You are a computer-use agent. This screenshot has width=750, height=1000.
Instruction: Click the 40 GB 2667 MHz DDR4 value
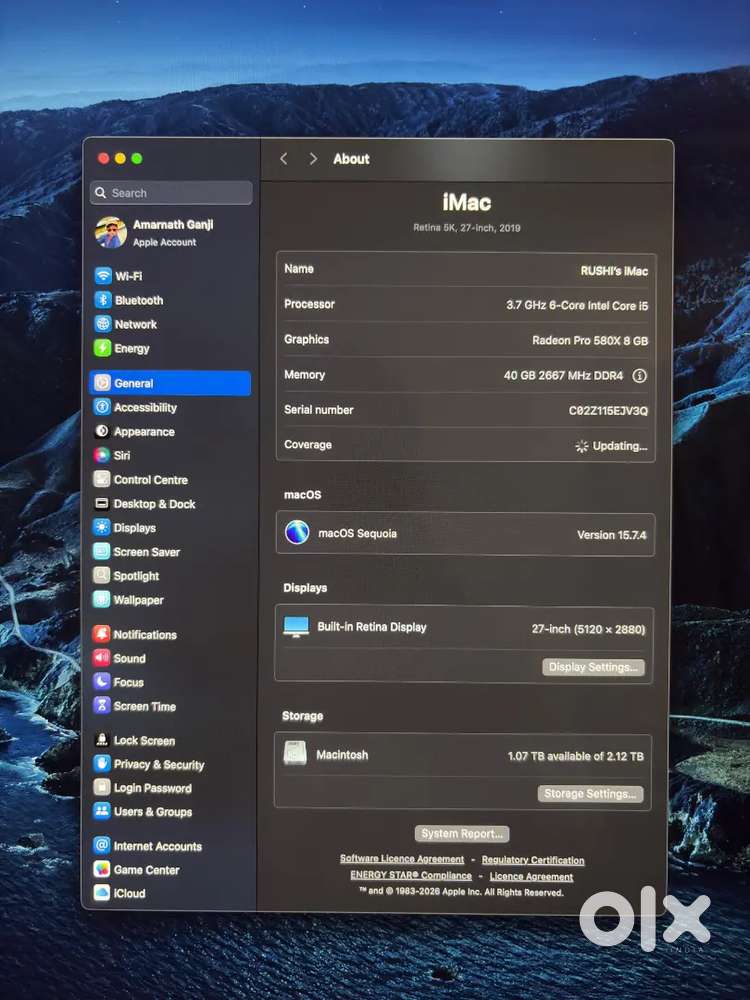pos(563,376)
